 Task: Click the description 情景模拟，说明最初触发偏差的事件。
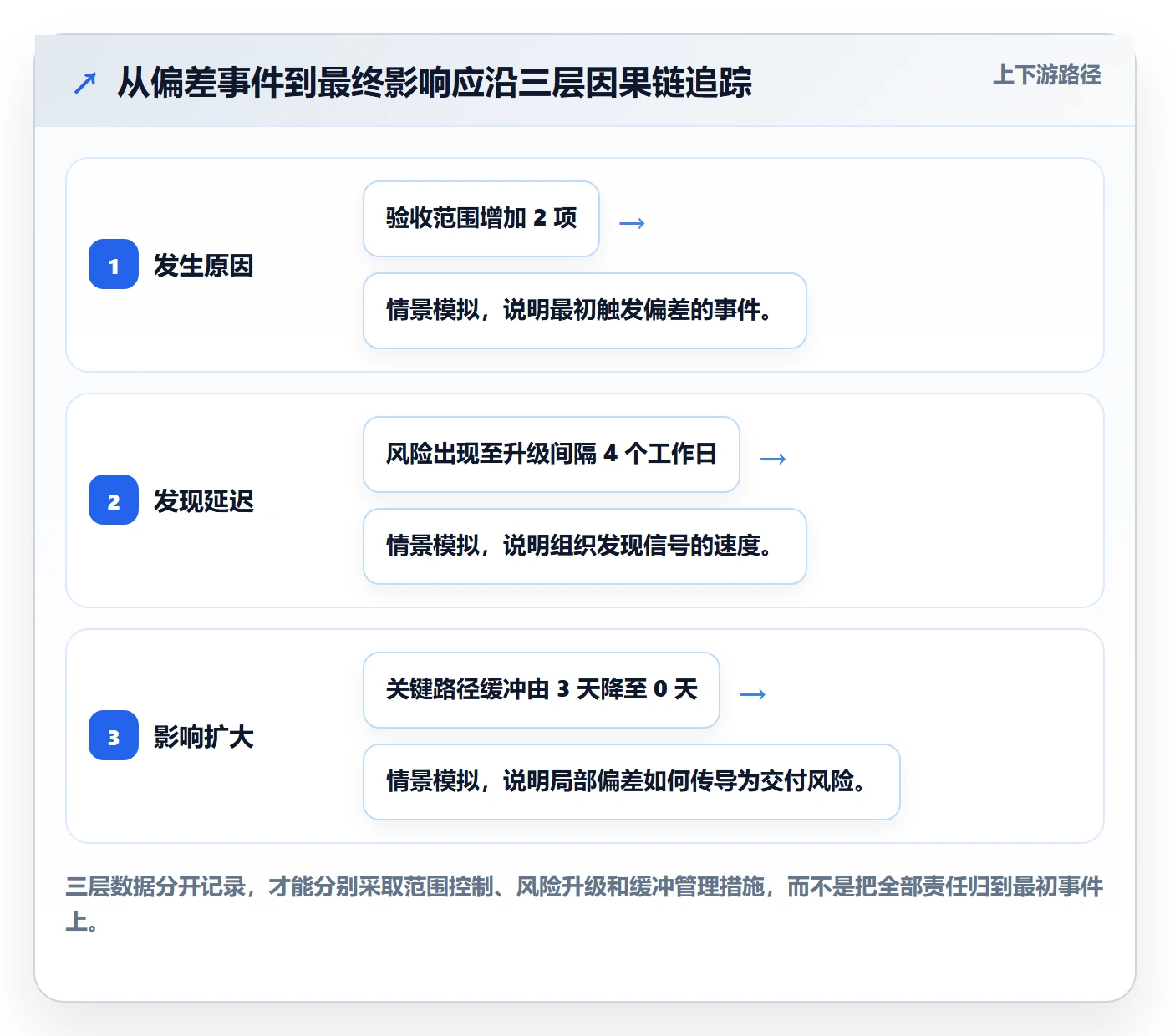pos(585,311)
